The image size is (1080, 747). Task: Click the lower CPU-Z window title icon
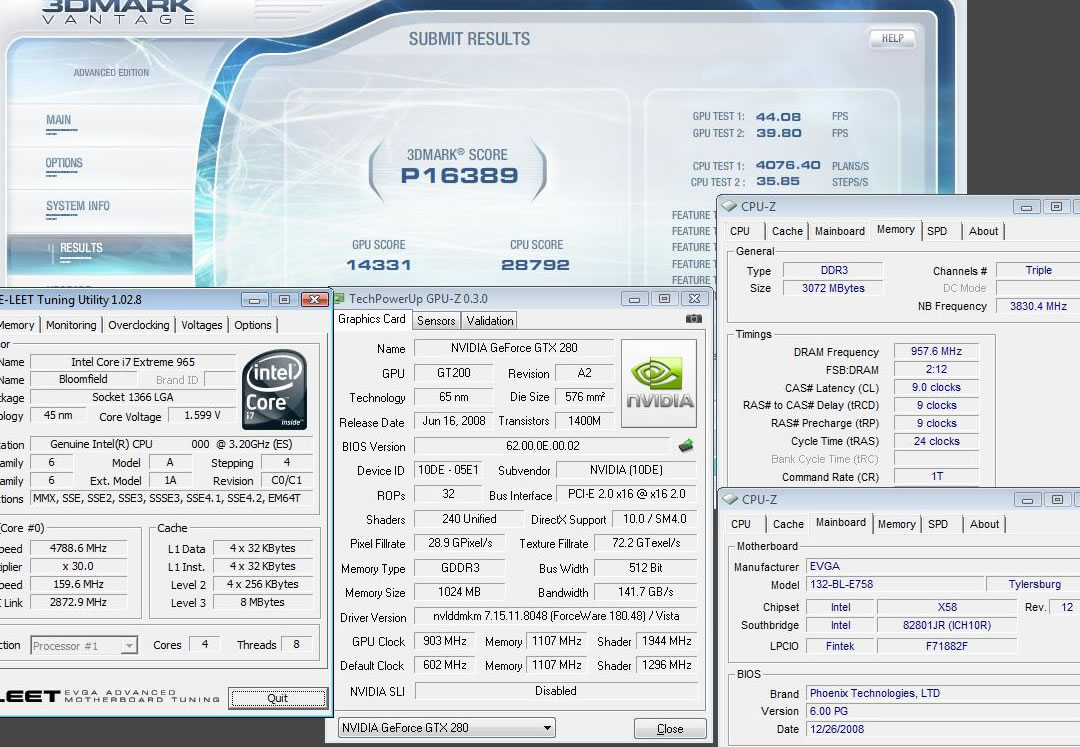pos(729,499)
